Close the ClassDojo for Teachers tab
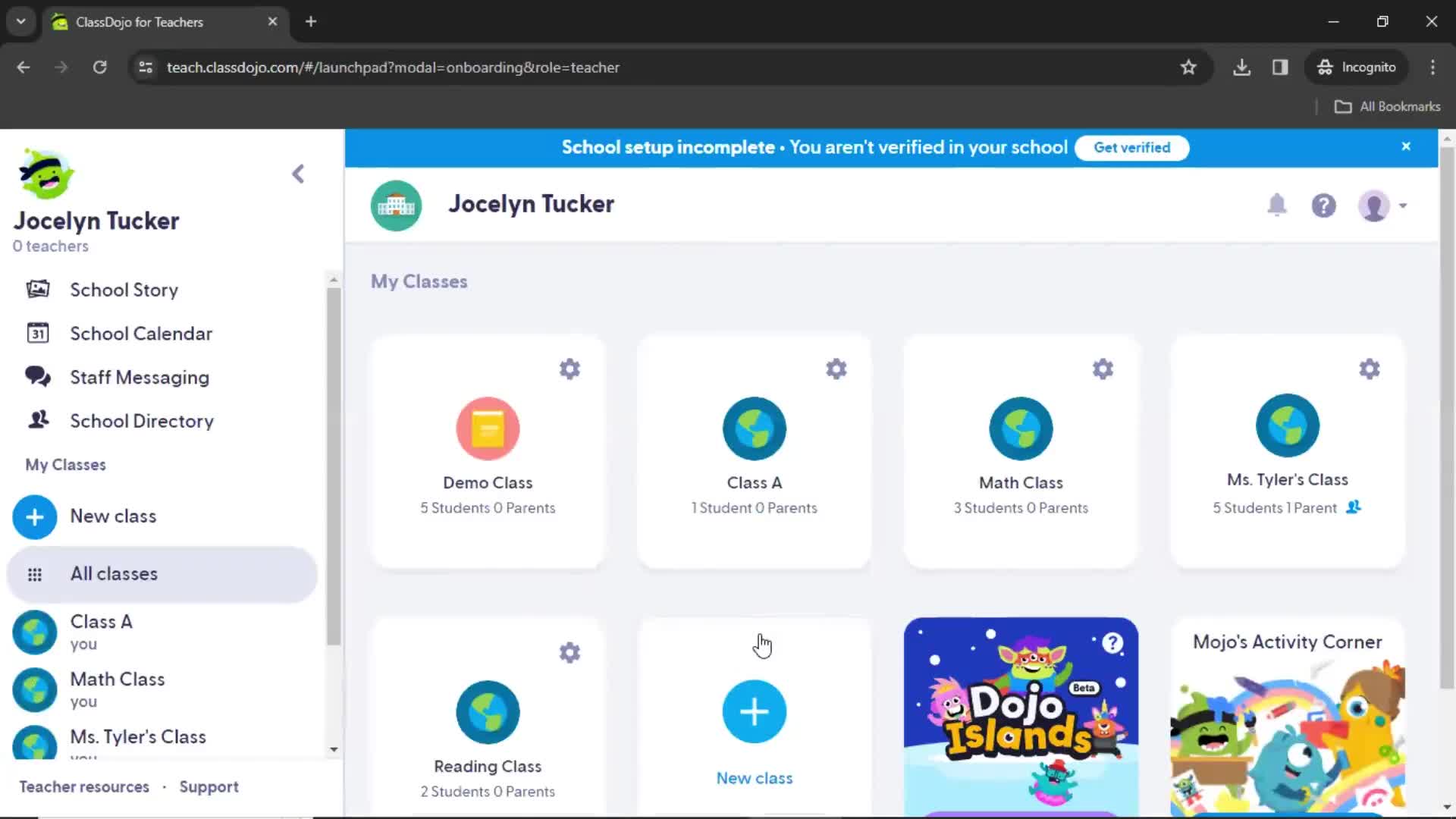The height and width of the screenshot is (819, 1456). point(272,21)
